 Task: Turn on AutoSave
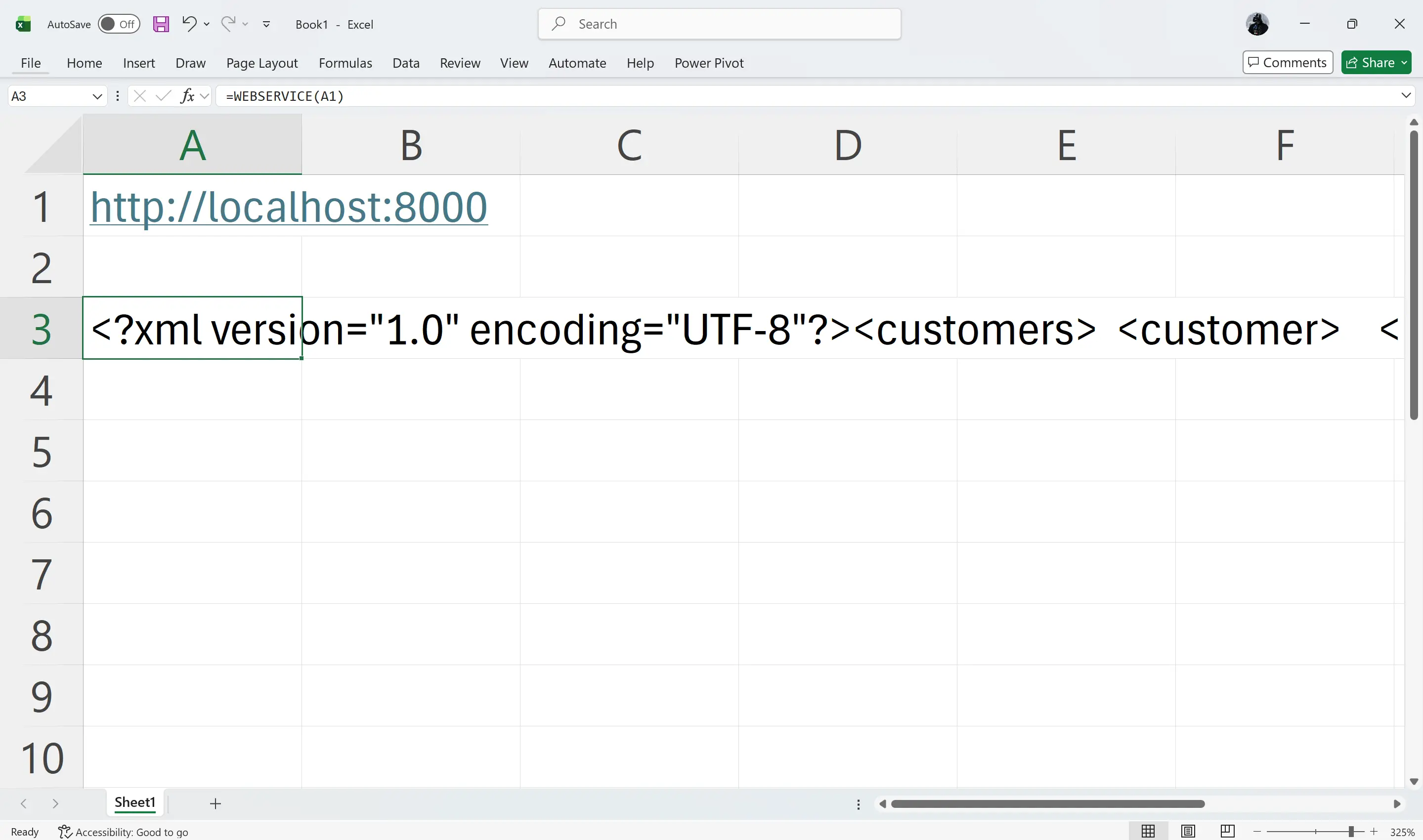click(x=118, y=24)
